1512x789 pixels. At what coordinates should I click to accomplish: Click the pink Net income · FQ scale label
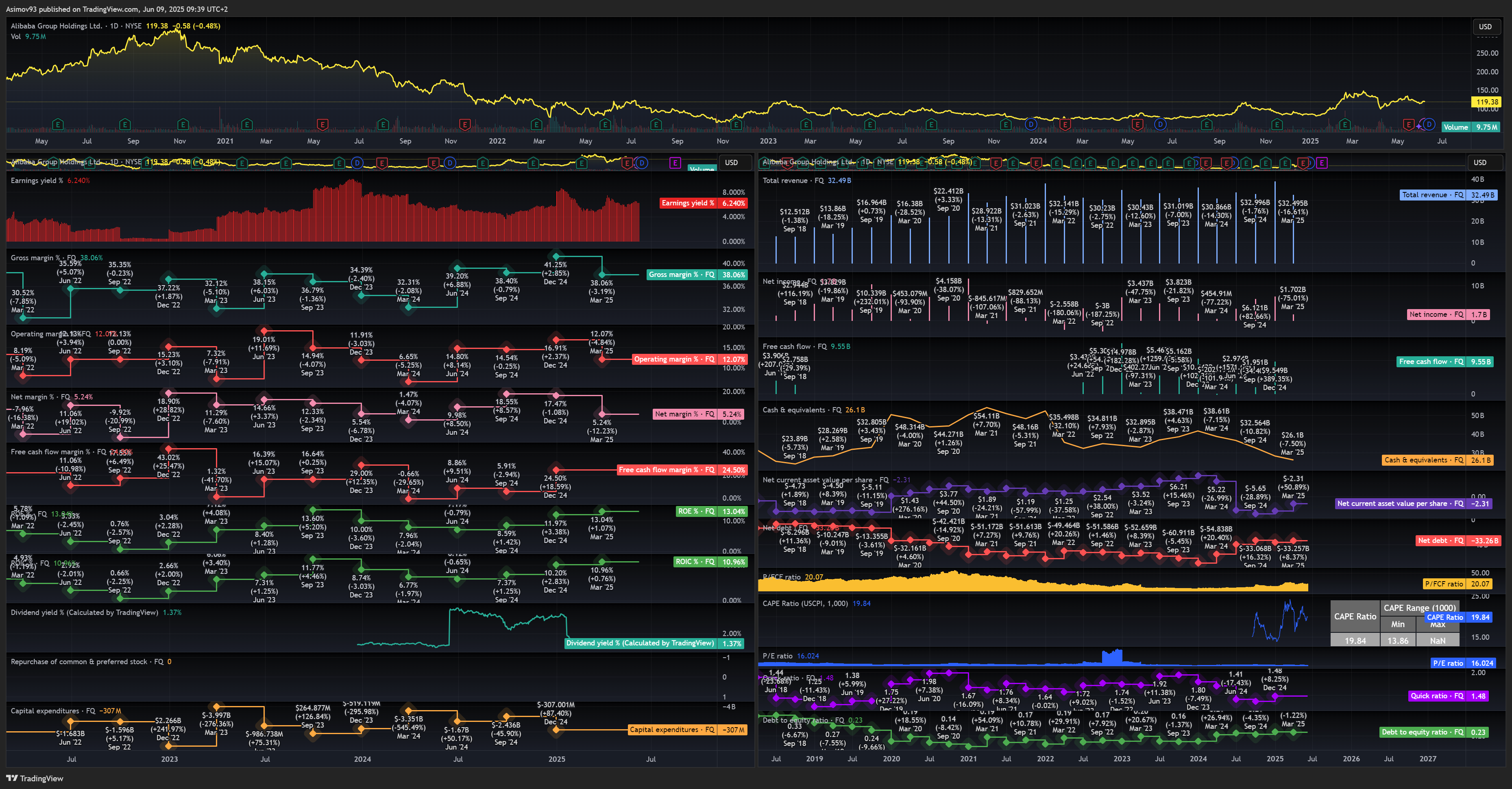[x=1449, y=315]
